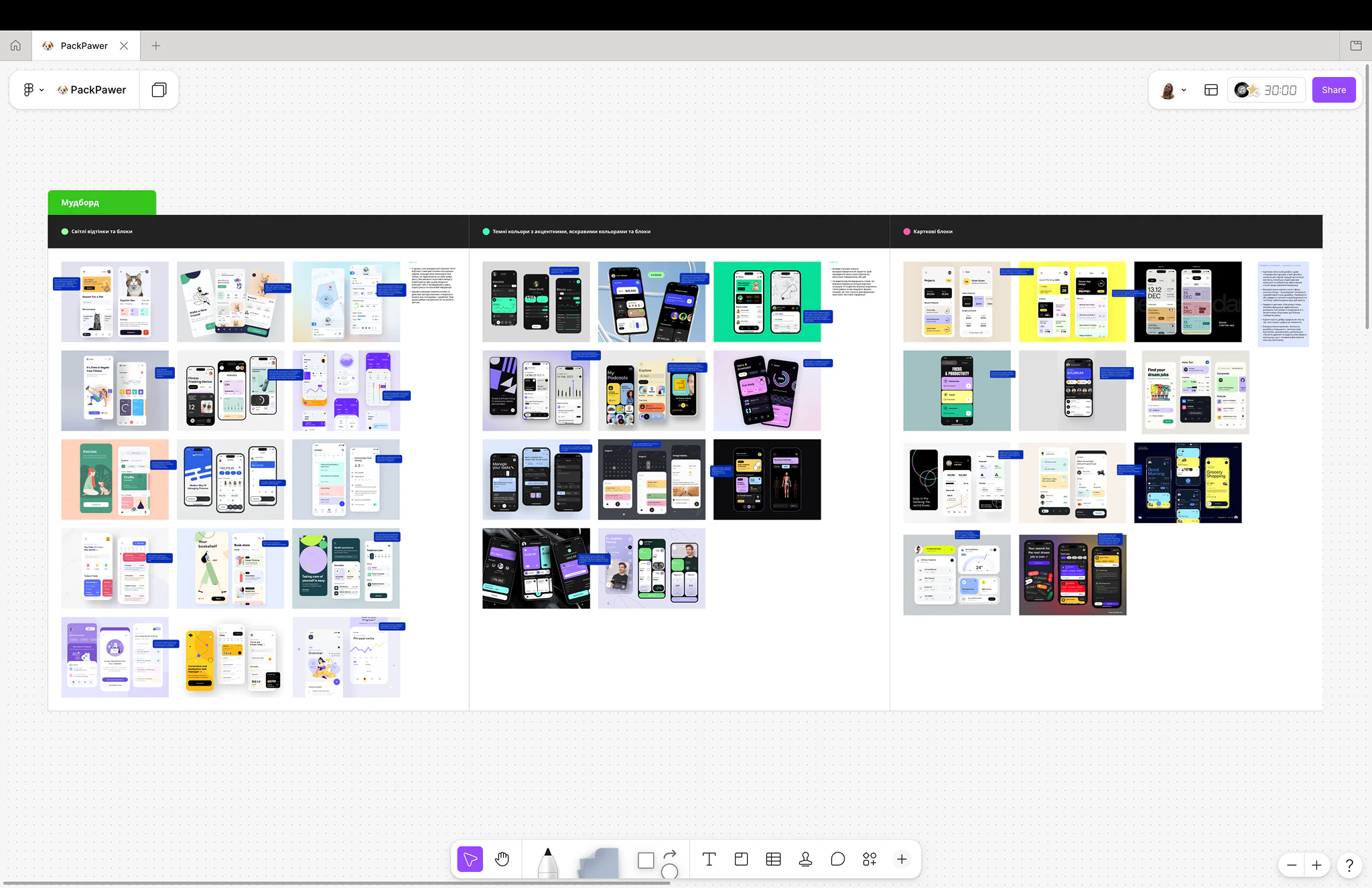Expand the user avatar dropdown chevron
Viewport: 1372px width, 888px height.
[1184, 90]
